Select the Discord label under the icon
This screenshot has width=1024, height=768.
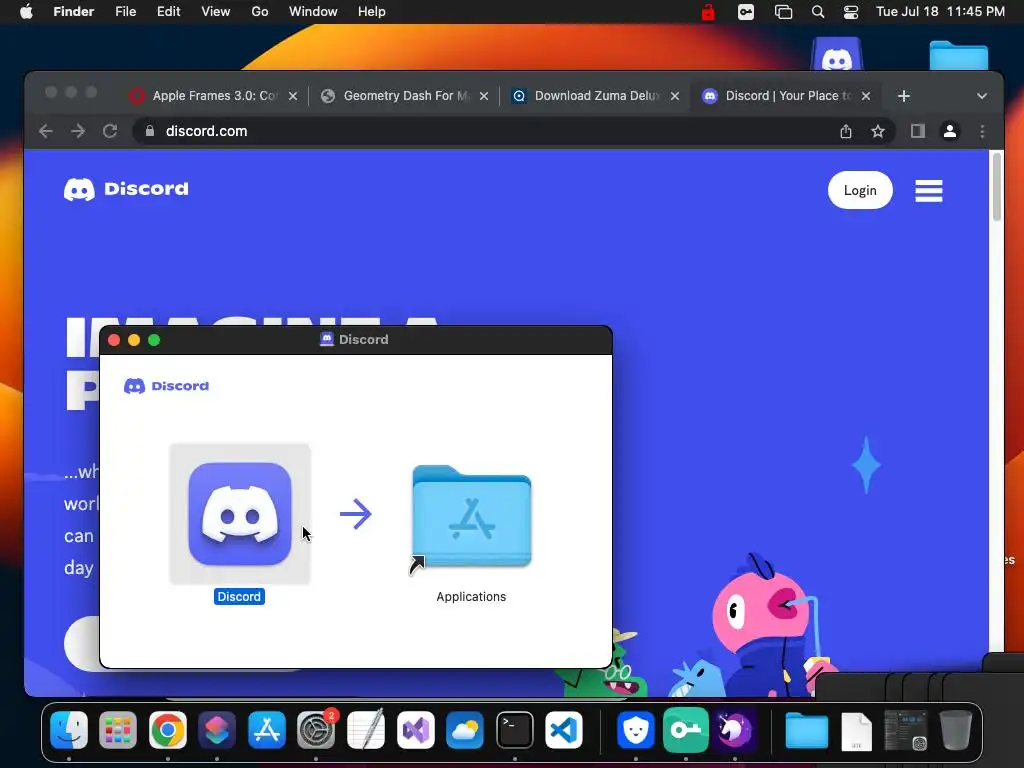coord(239,596)
